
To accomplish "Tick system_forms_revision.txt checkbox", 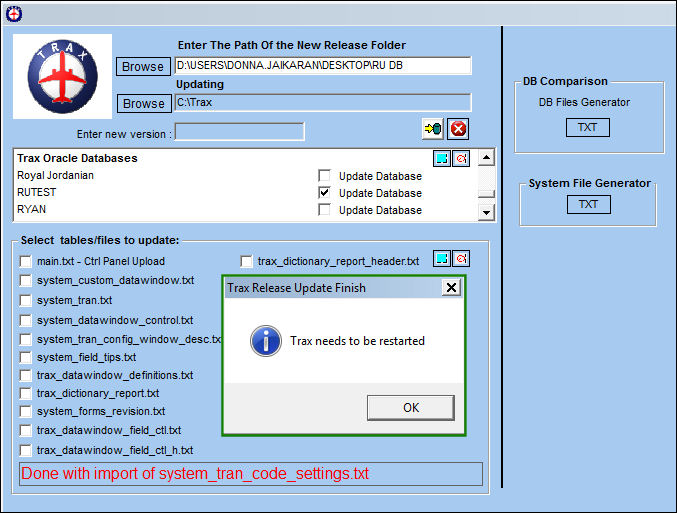I will tap(25, 412).
